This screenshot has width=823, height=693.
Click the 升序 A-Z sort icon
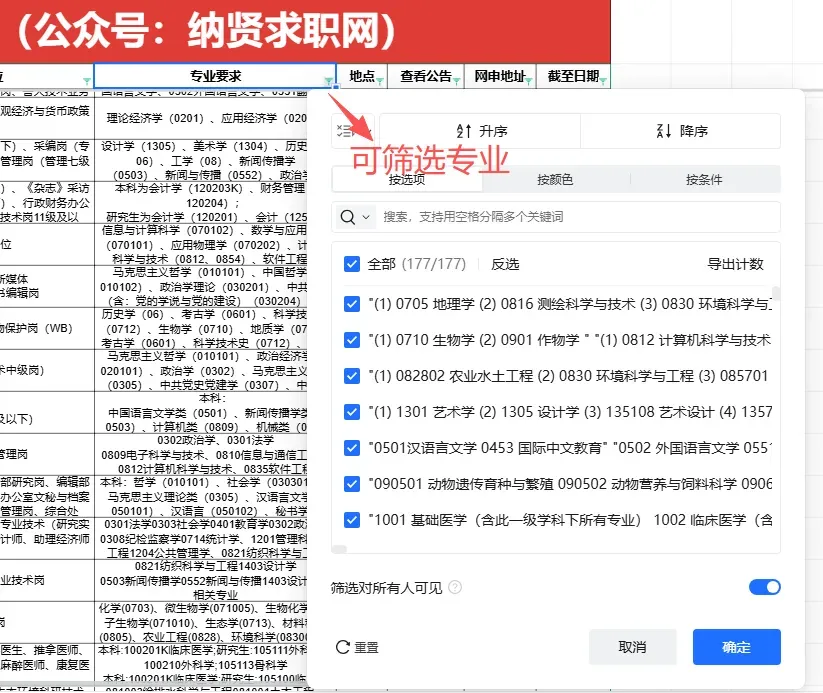tap(463, 131)
